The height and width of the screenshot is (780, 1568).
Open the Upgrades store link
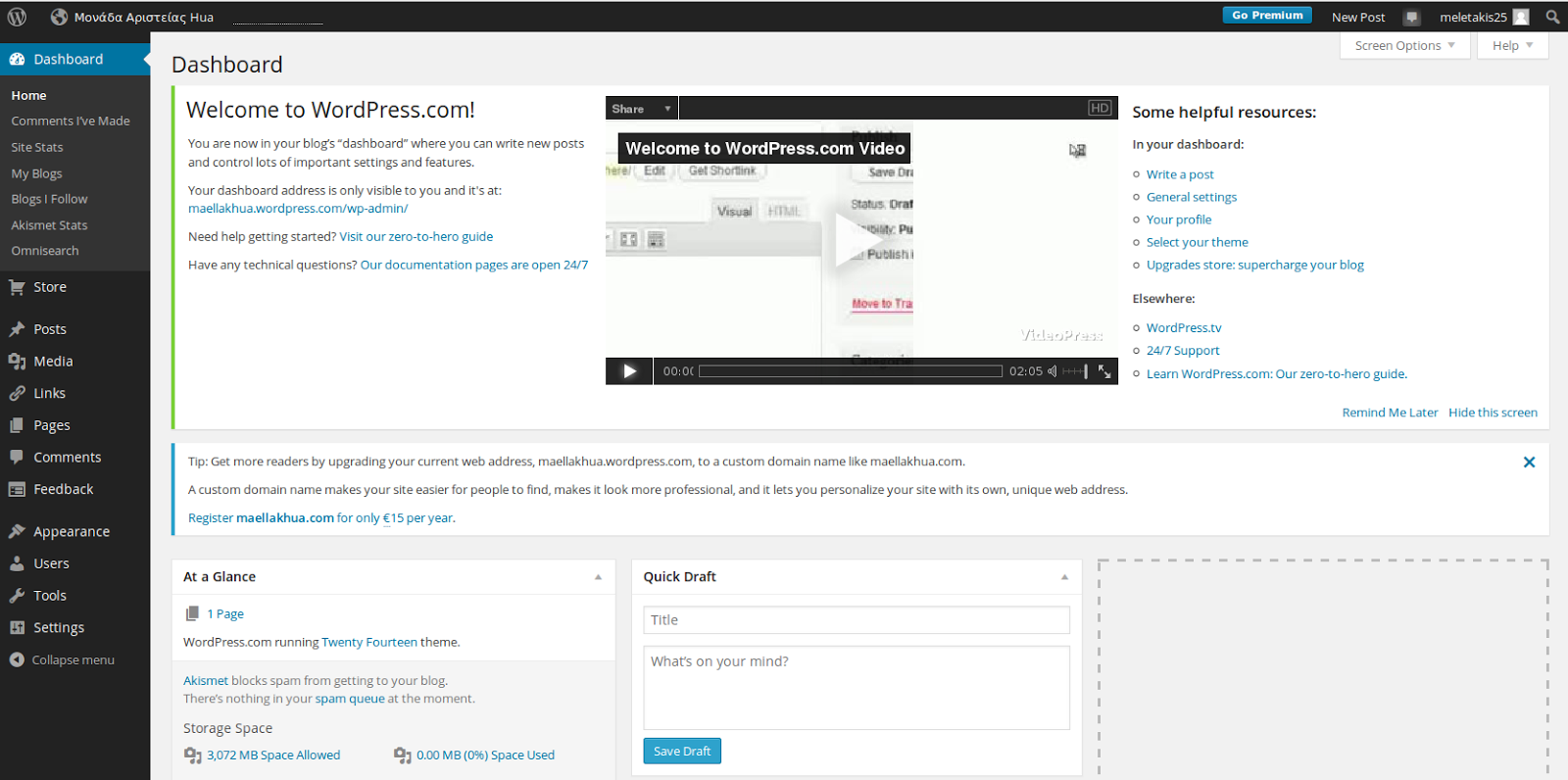click(1255, 265)
